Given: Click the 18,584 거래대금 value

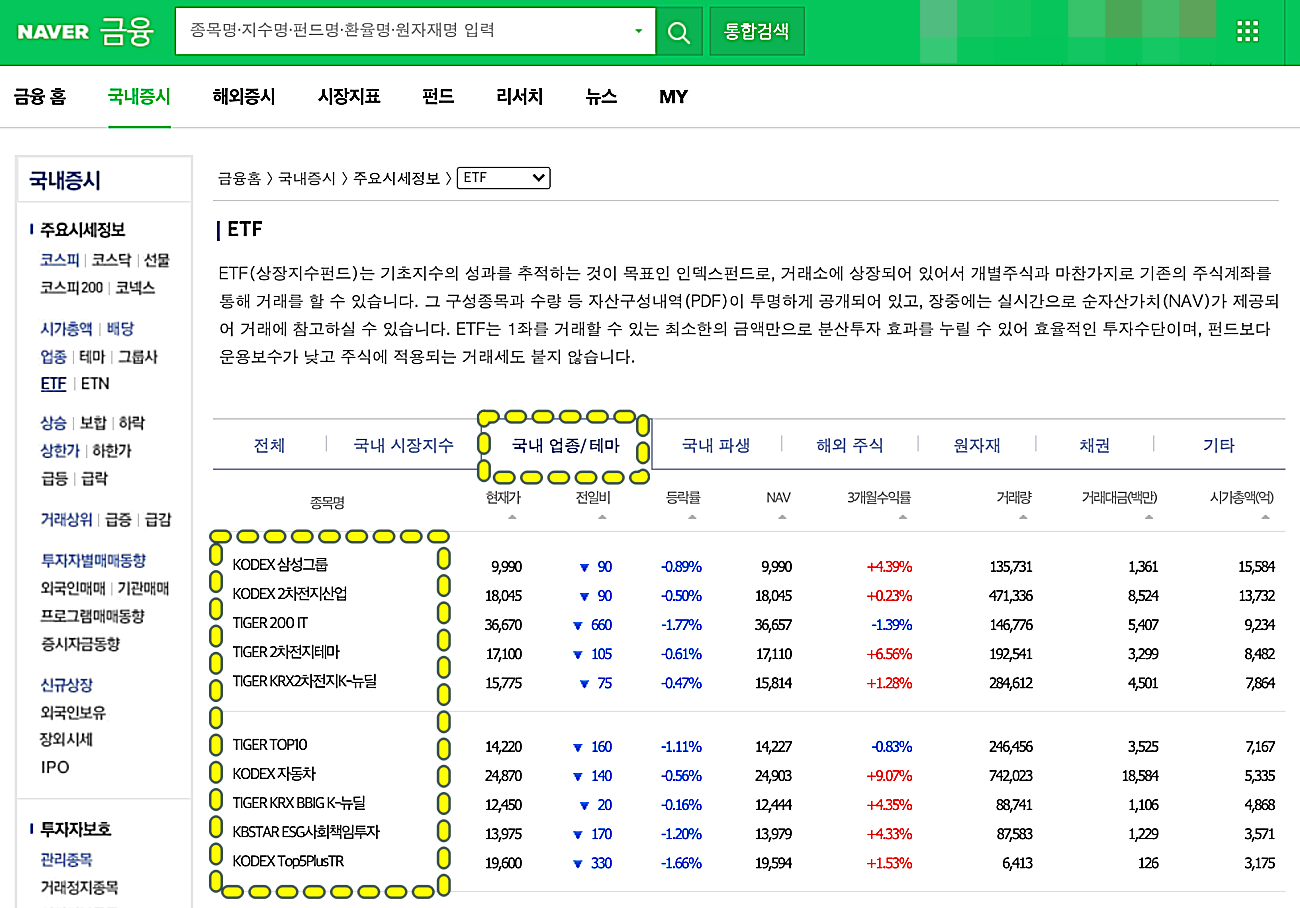Looking at the screenshot, I should (1140, 775).
